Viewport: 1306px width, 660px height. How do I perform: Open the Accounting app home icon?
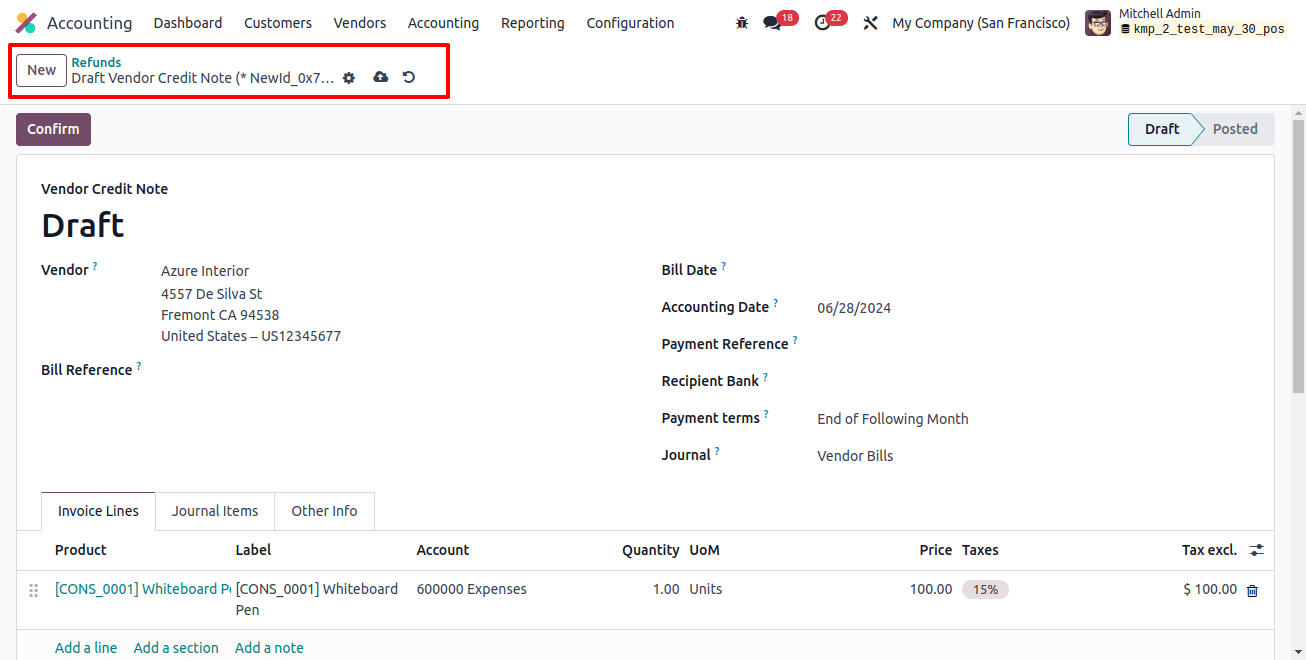tap(26, 23)
